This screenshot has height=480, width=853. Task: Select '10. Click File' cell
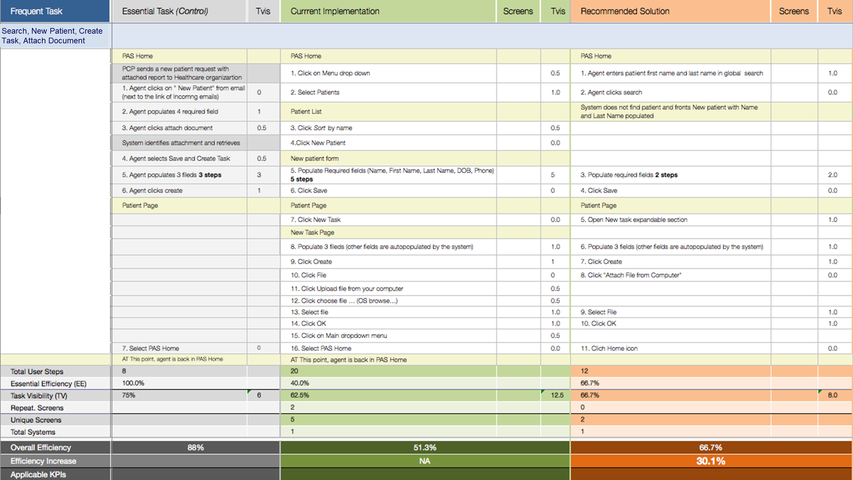(x=388, y=275)
